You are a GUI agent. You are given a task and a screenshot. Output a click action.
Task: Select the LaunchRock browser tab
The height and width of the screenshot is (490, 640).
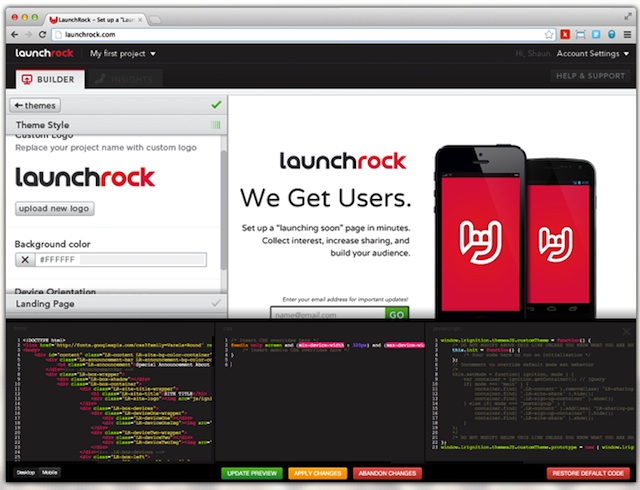pos(96,19)
